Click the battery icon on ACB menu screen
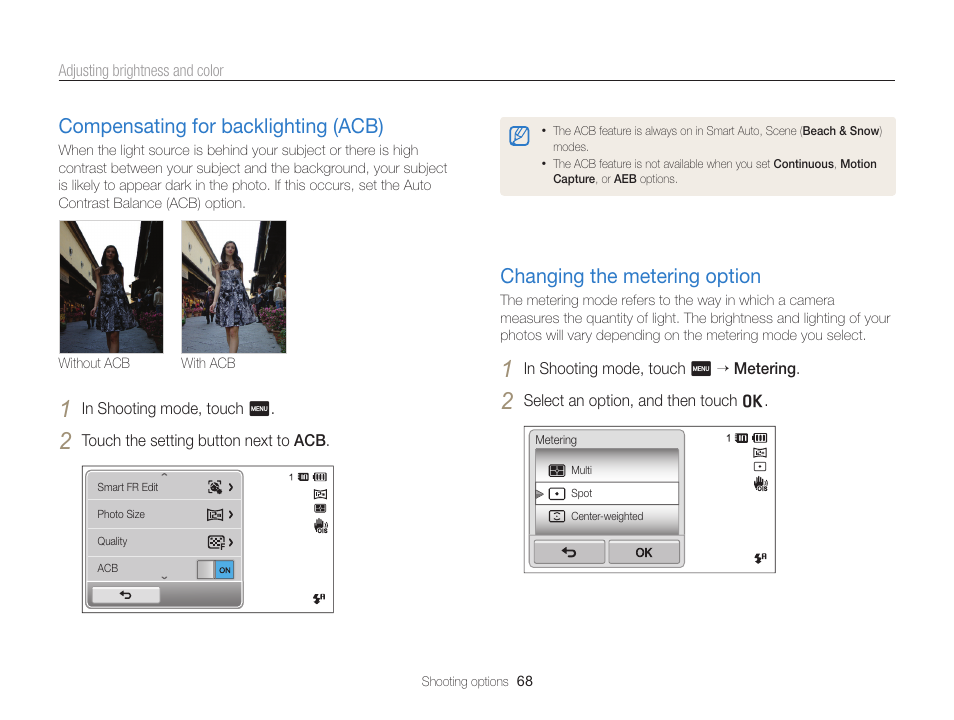Image resolution: width=954 pixels, height=720 pixels. [320, 477]
